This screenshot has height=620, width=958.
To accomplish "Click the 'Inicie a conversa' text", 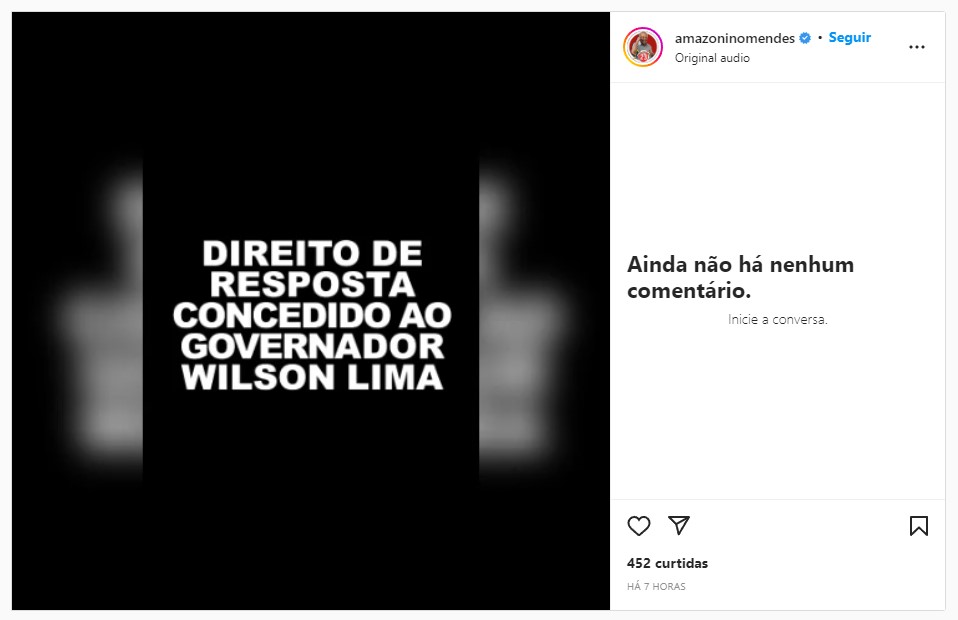I will [x=778, y=319].
